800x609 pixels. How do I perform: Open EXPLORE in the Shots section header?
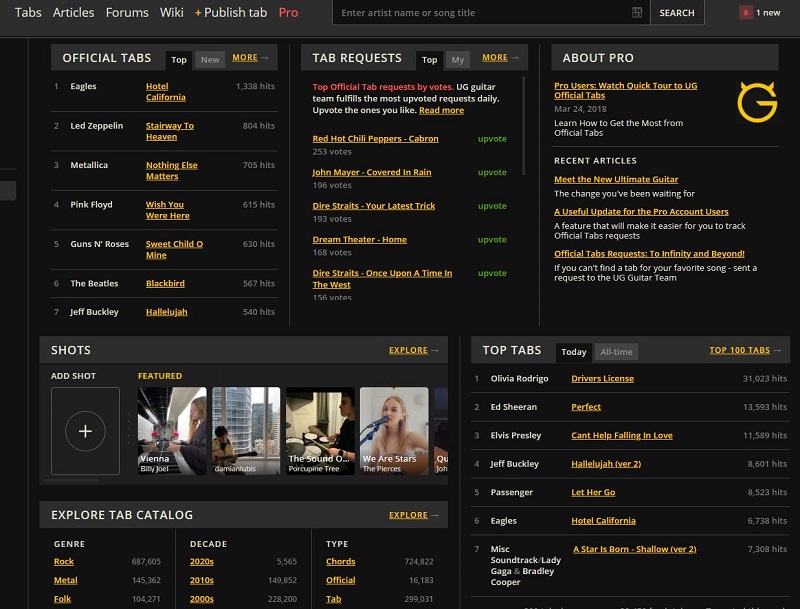tap(408, 351)
